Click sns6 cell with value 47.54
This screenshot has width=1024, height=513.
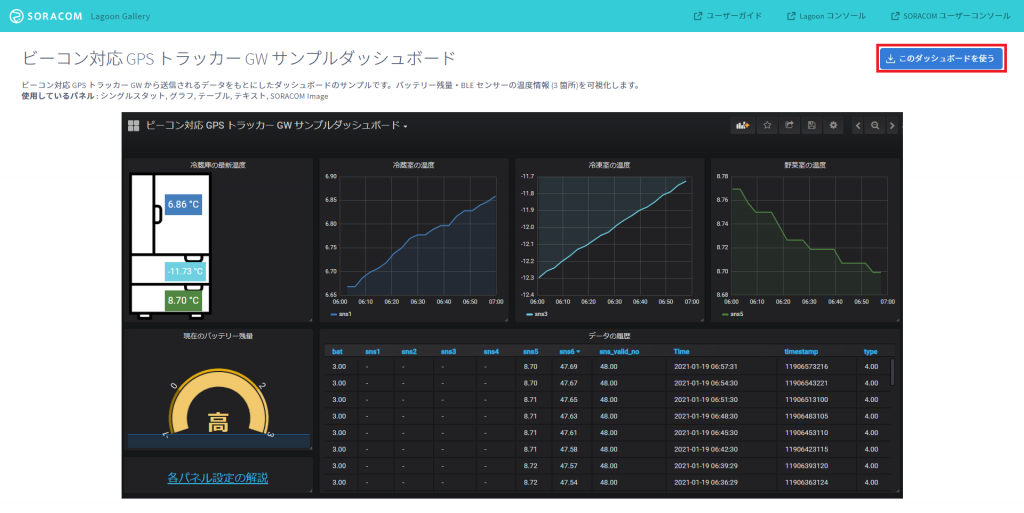(568, 482)
